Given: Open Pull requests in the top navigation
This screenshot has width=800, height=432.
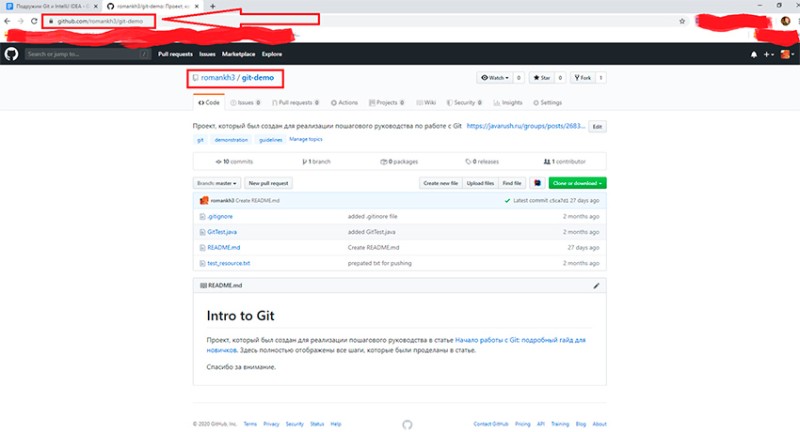Looking at the screenshot, I should 175,54.
